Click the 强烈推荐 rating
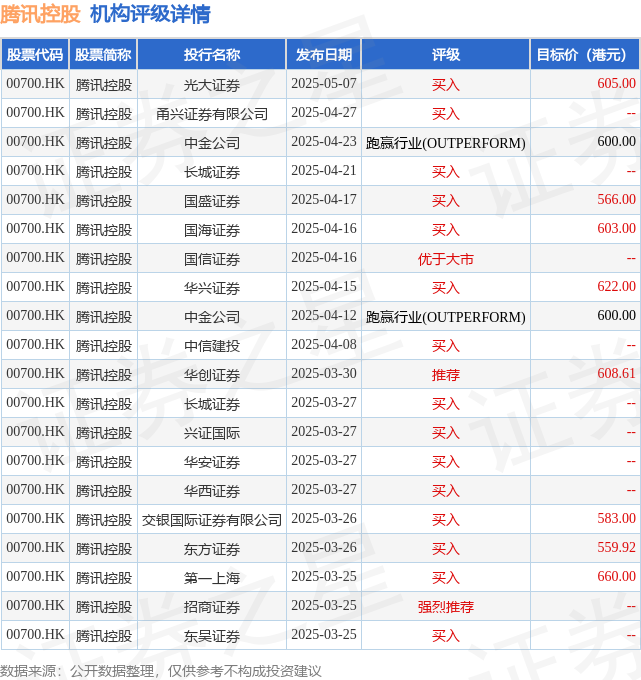 pos(445,607)
